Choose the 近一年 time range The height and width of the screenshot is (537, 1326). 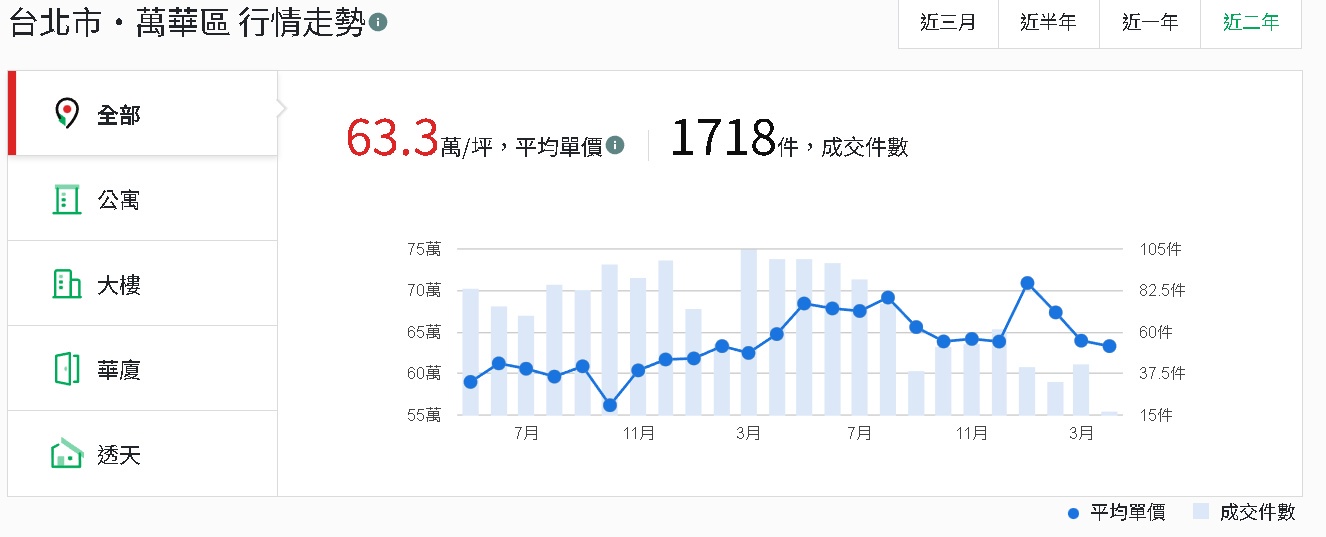pyautogui.click(x=1150, y=23)
